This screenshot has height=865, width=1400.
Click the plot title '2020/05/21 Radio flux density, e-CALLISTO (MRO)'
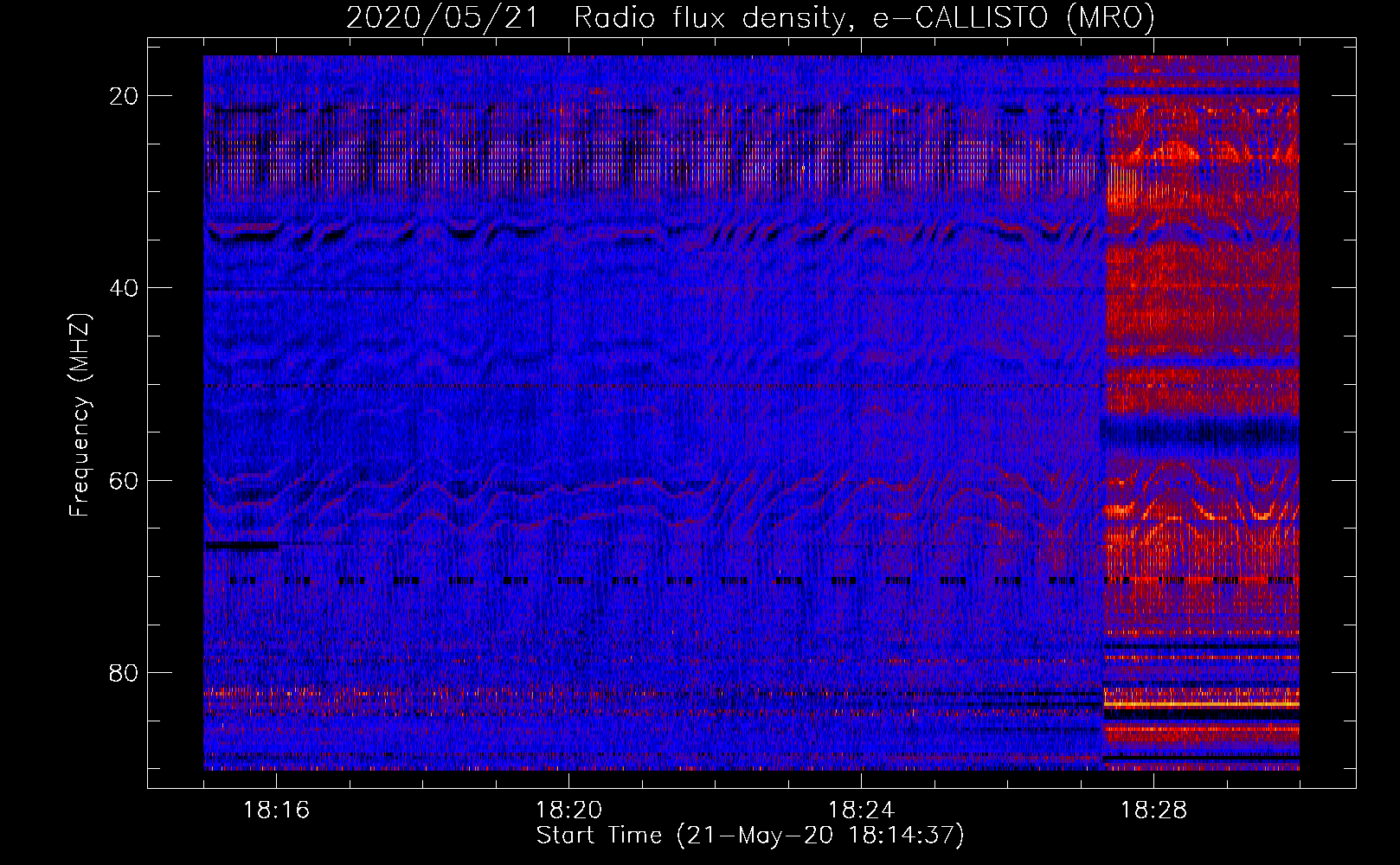[750, 18]
